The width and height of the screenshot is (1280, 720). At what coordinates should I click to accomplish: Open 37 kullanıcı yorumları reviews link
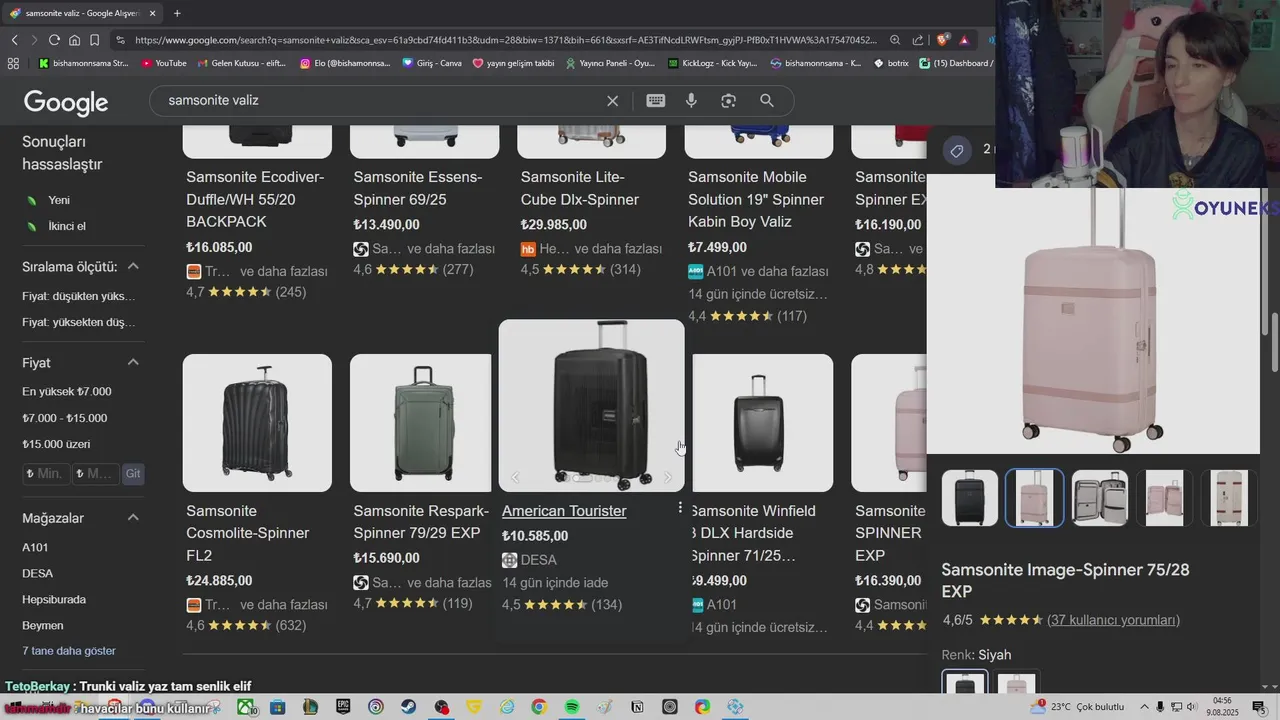(1113, 620)
